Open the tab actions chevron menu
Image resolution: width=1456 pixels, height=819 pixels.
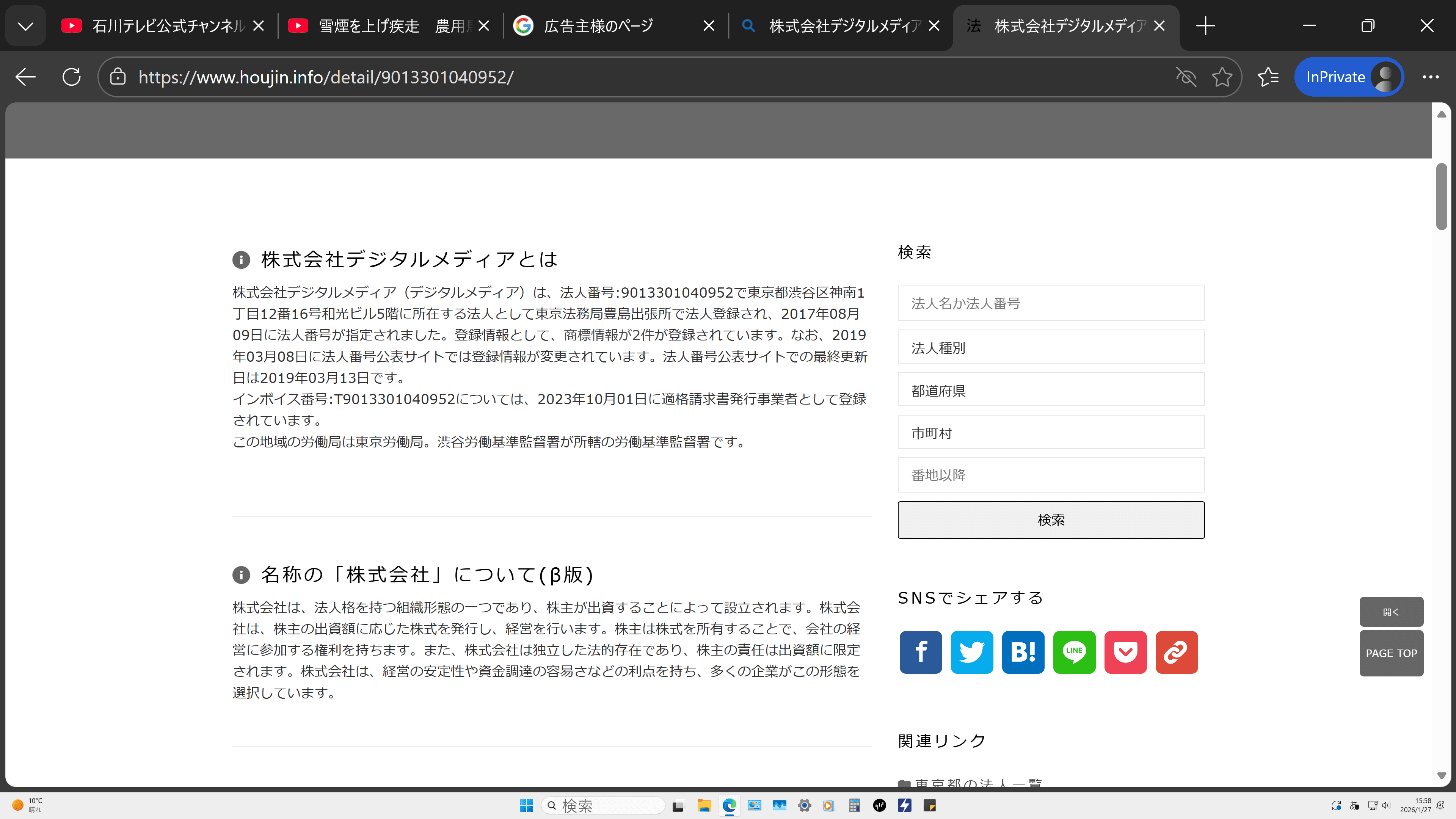pos(25,26)
